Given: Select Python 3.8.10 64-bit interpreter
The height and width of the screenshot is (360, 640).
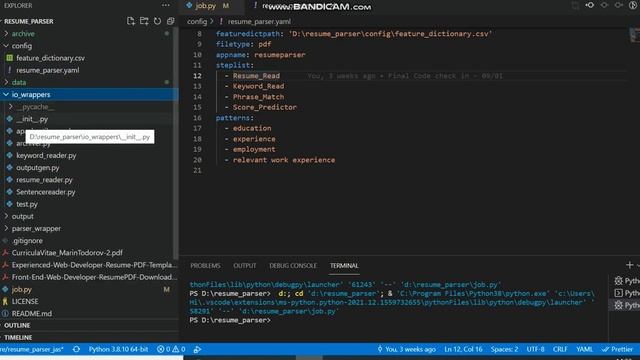Looking at the screenshot, I should click(x=118, y=349).
